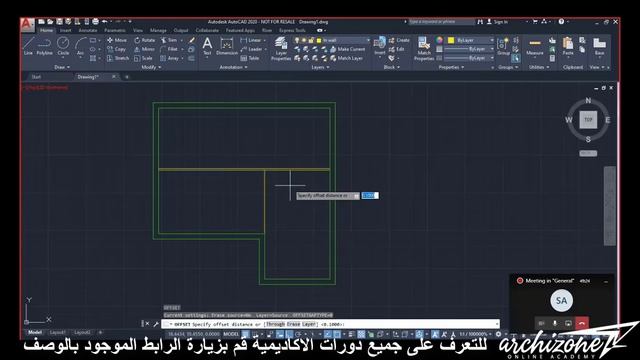Toggle layer lock icon in layer dropdown
Image resolution: width=640 pixels, height=360 pixels.
click(x=311, y=40)
